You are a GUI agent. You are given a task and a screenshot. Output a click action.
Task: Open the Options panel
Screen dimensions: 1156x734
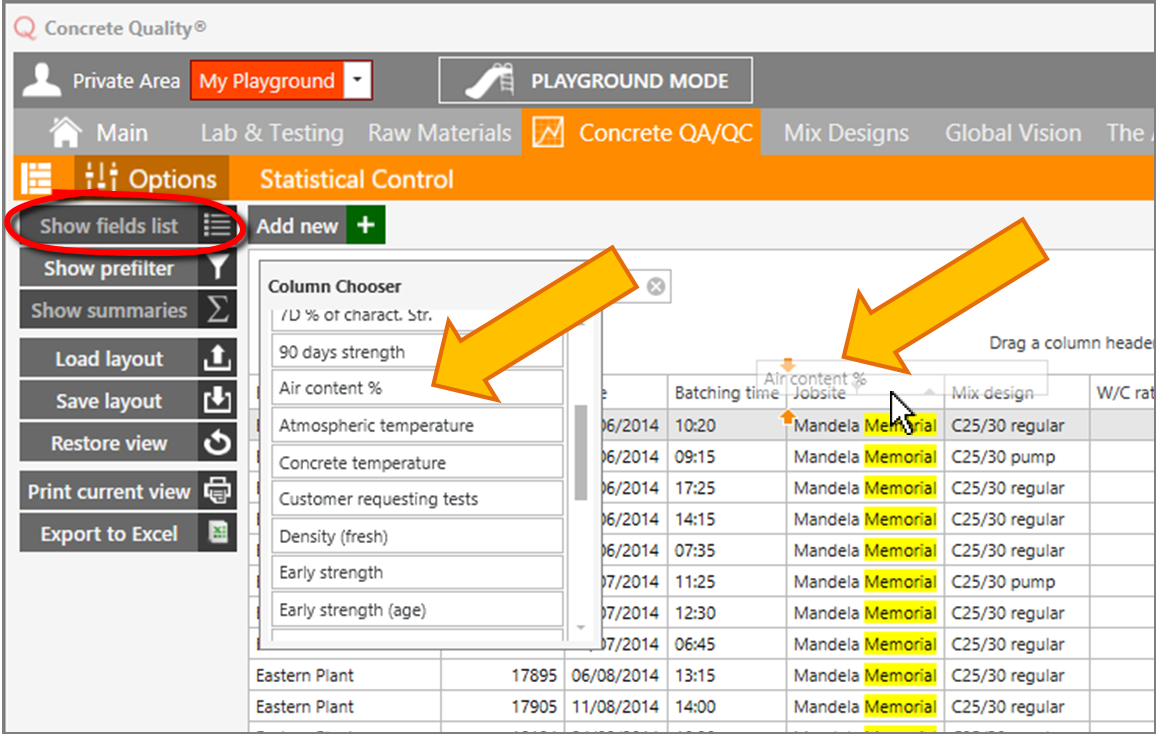click(x=151, y=178)
